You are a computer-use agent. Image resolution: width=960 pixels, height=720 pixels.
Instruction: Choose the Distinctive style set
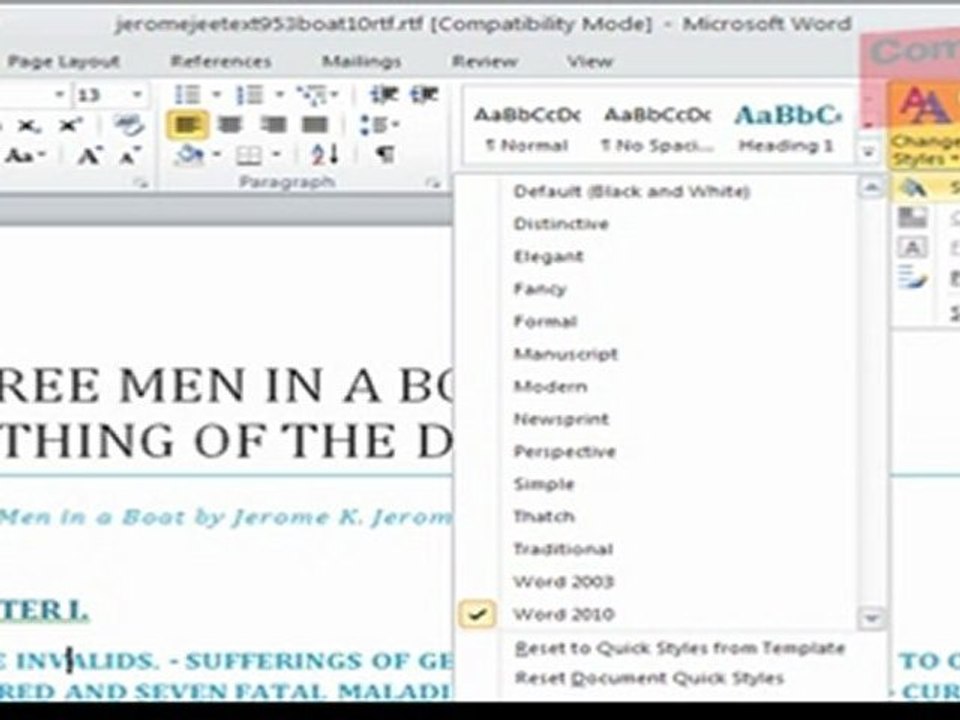(x=561, y=224)
